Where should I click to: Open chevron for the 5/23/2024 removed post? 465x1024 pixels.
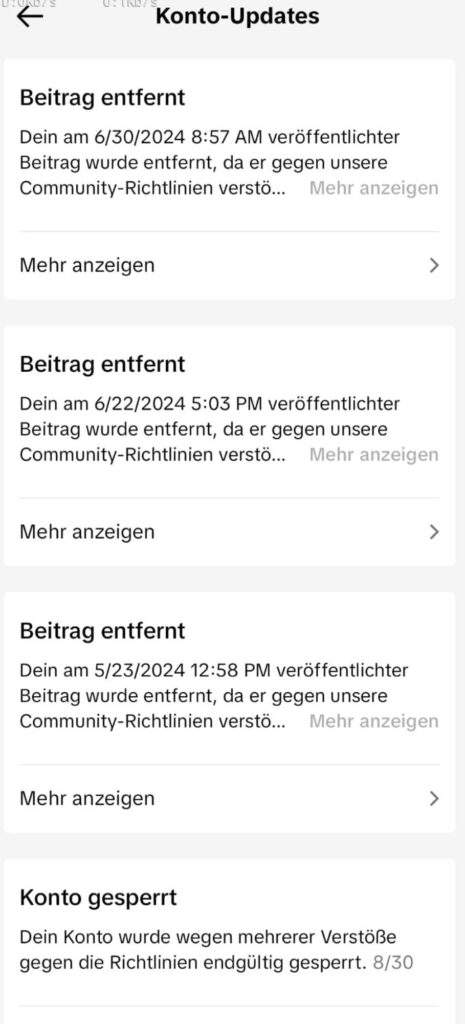pyautogui.click(x=434, y=798)
